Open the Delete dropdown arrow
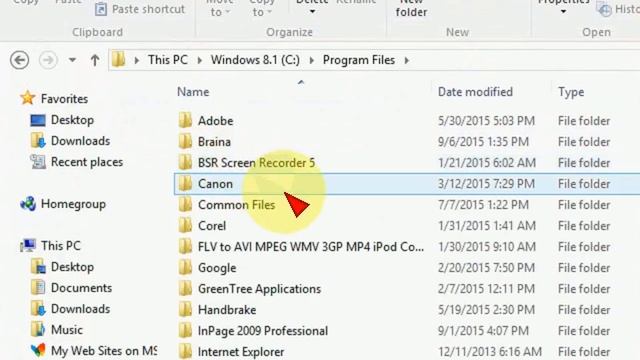The width and height of the screenshot is (640, 360). pyautogui.click(x=312, y=12)
